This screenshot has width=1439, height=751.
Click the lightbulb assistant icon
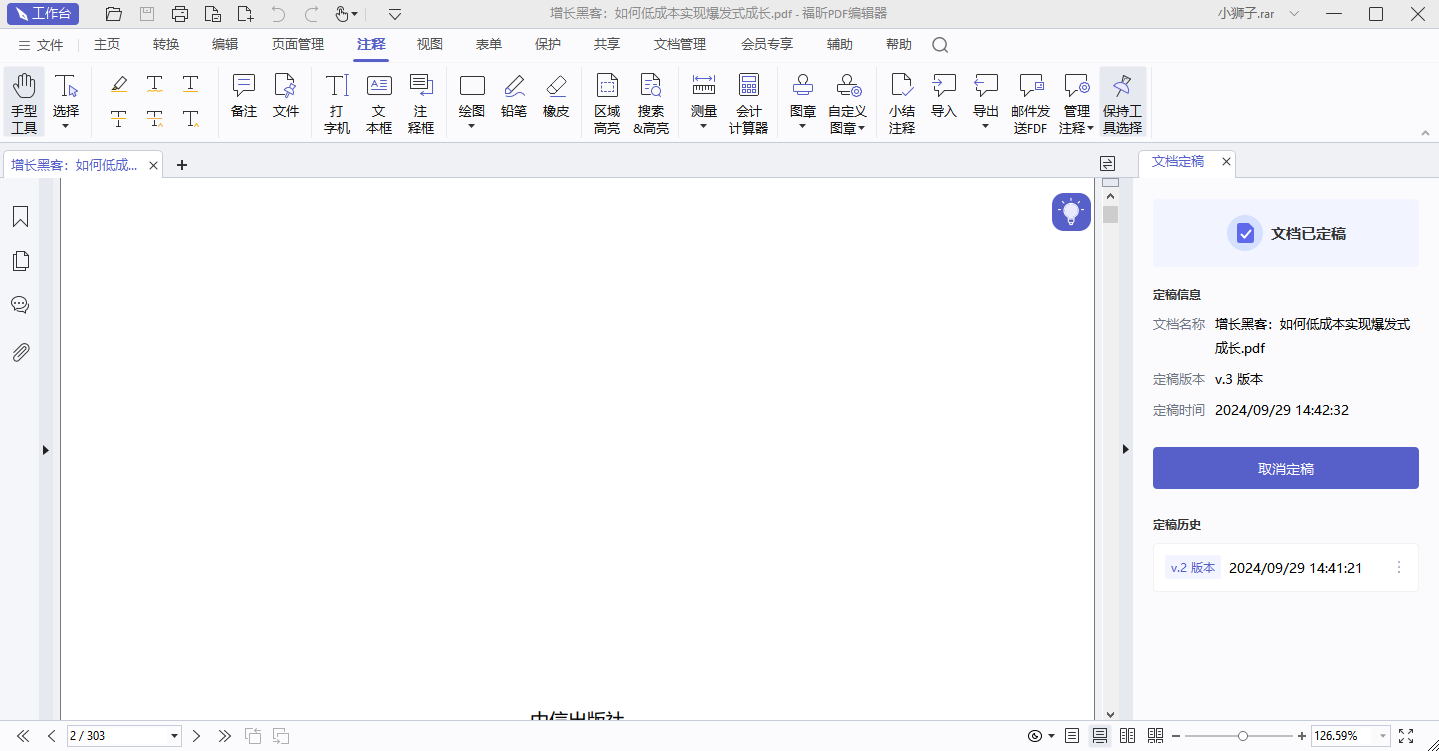click(x=1071, y=212)
